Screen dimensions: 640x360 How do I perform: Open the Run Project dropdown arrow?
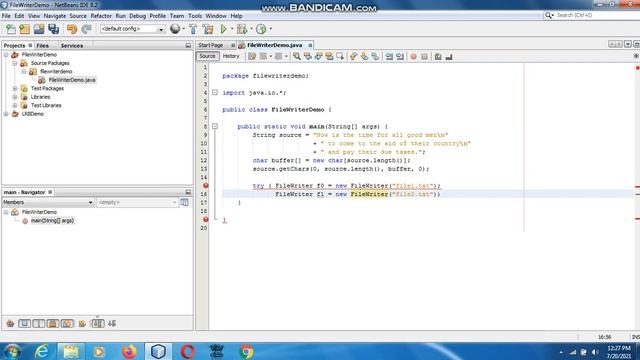pyautogui.click(x=232, y=29)
